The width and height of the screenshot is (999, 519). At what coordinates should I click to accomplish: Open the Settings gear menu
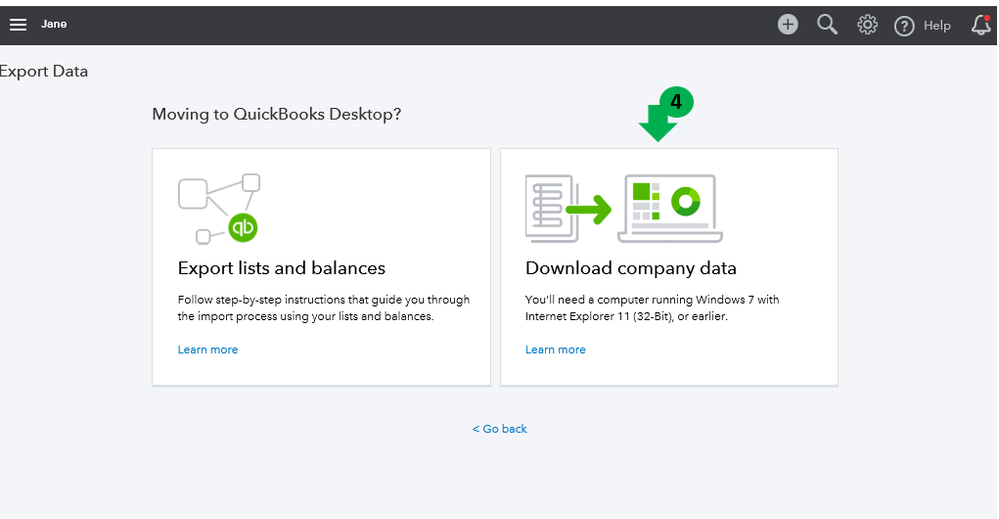click(x=867, y=25)
